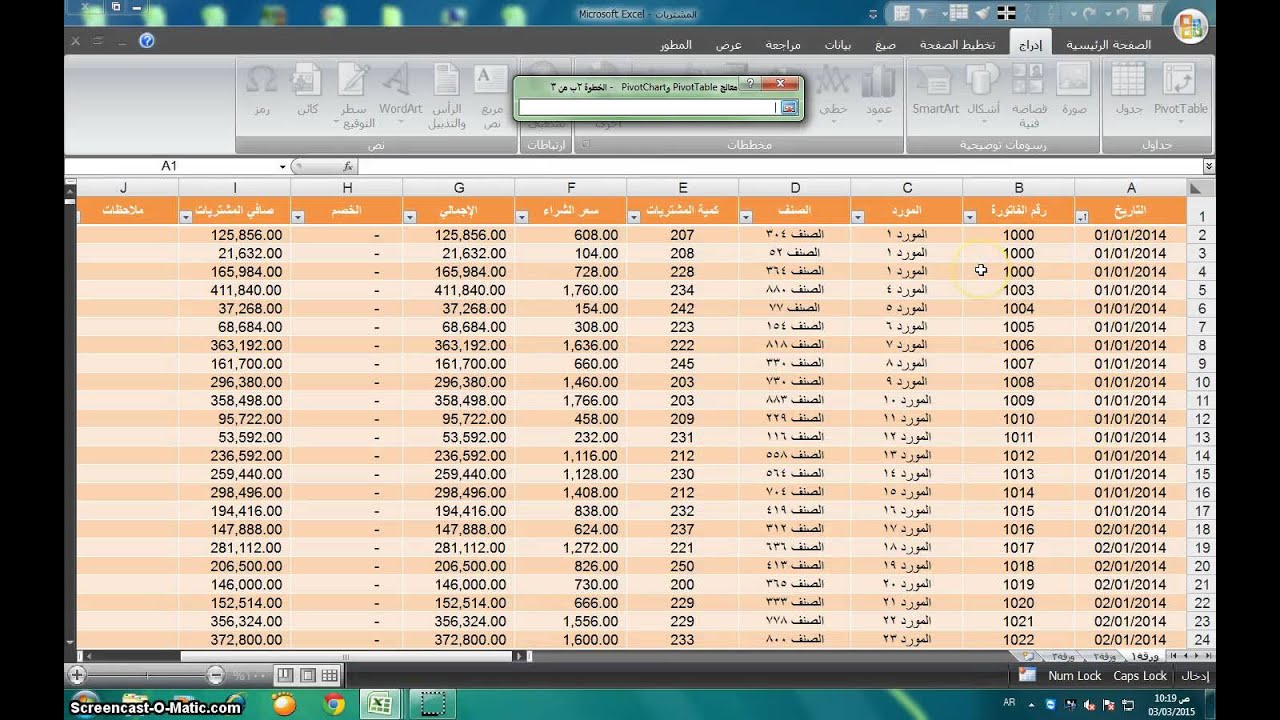Click Excel icon in Windows taskbar
This screenshot has width=1280, height=720.
tap(379, 704)
